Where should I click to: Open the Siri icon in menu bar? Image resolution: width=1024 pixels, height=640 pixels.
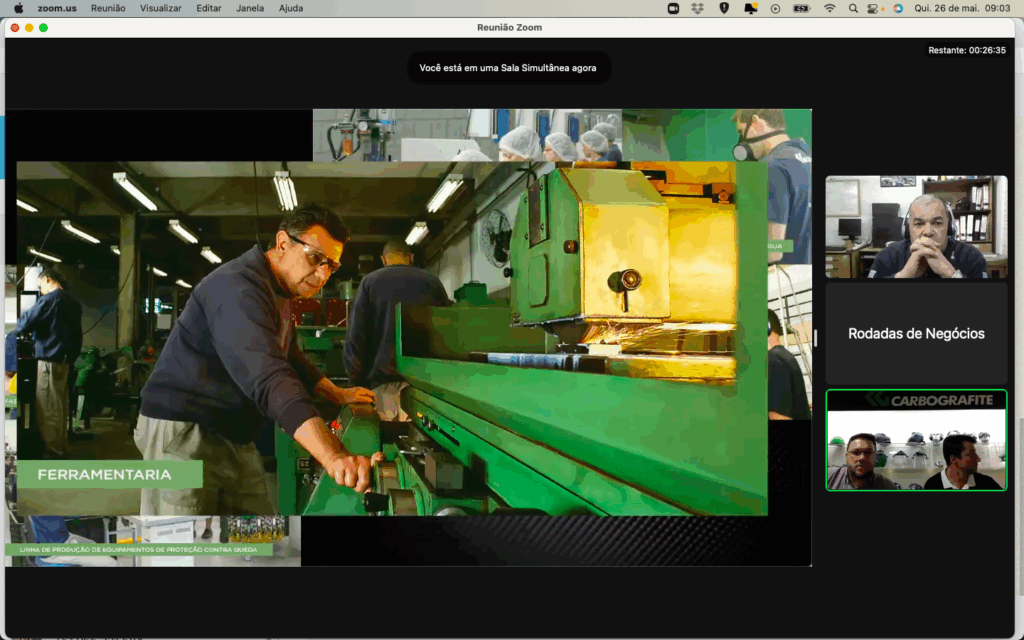tap(898, 8)
